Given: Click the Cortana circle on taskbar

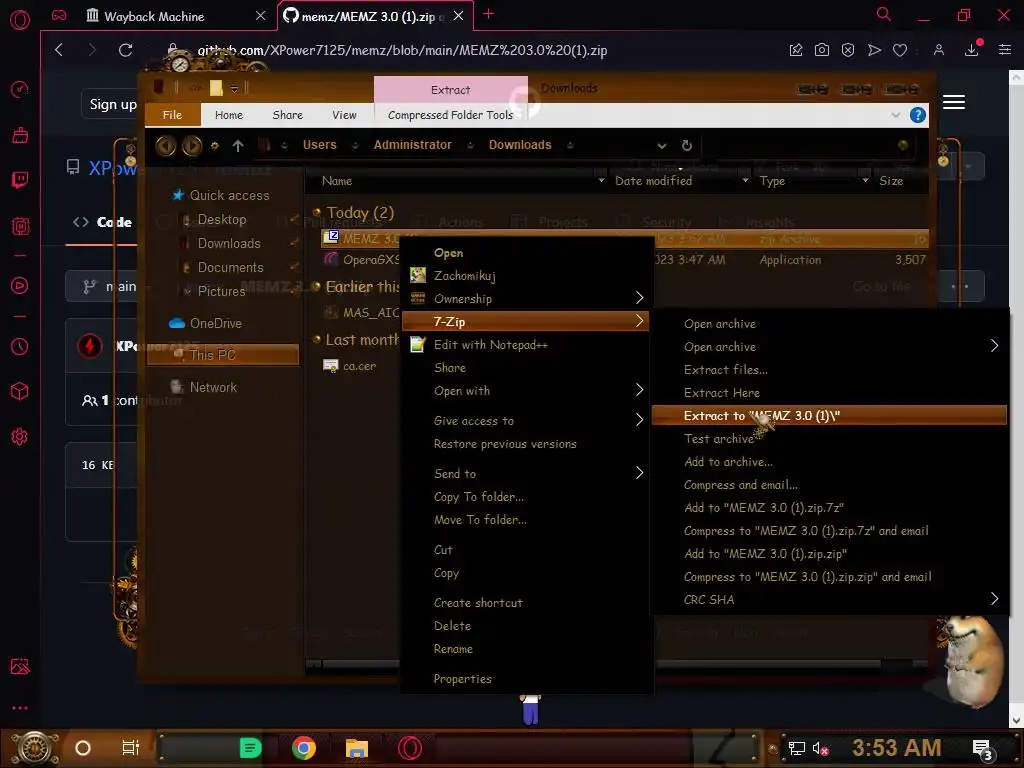Looking at the screenshot, I should (83, 748).
